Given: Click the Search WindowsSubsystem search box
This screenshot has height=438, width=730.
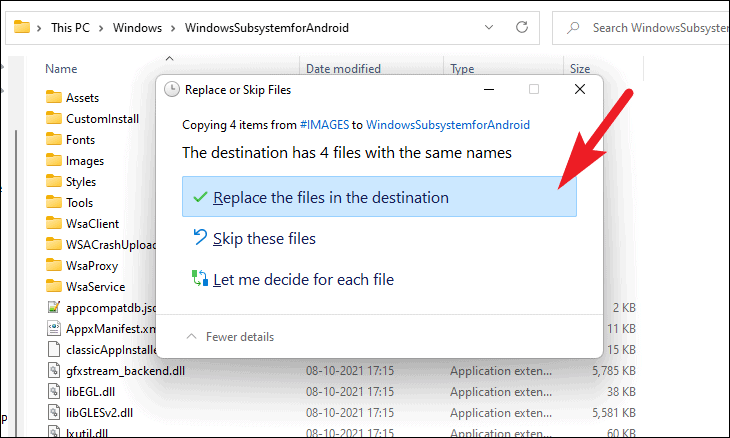Looking at the screenshot, I should coord(641,28).
